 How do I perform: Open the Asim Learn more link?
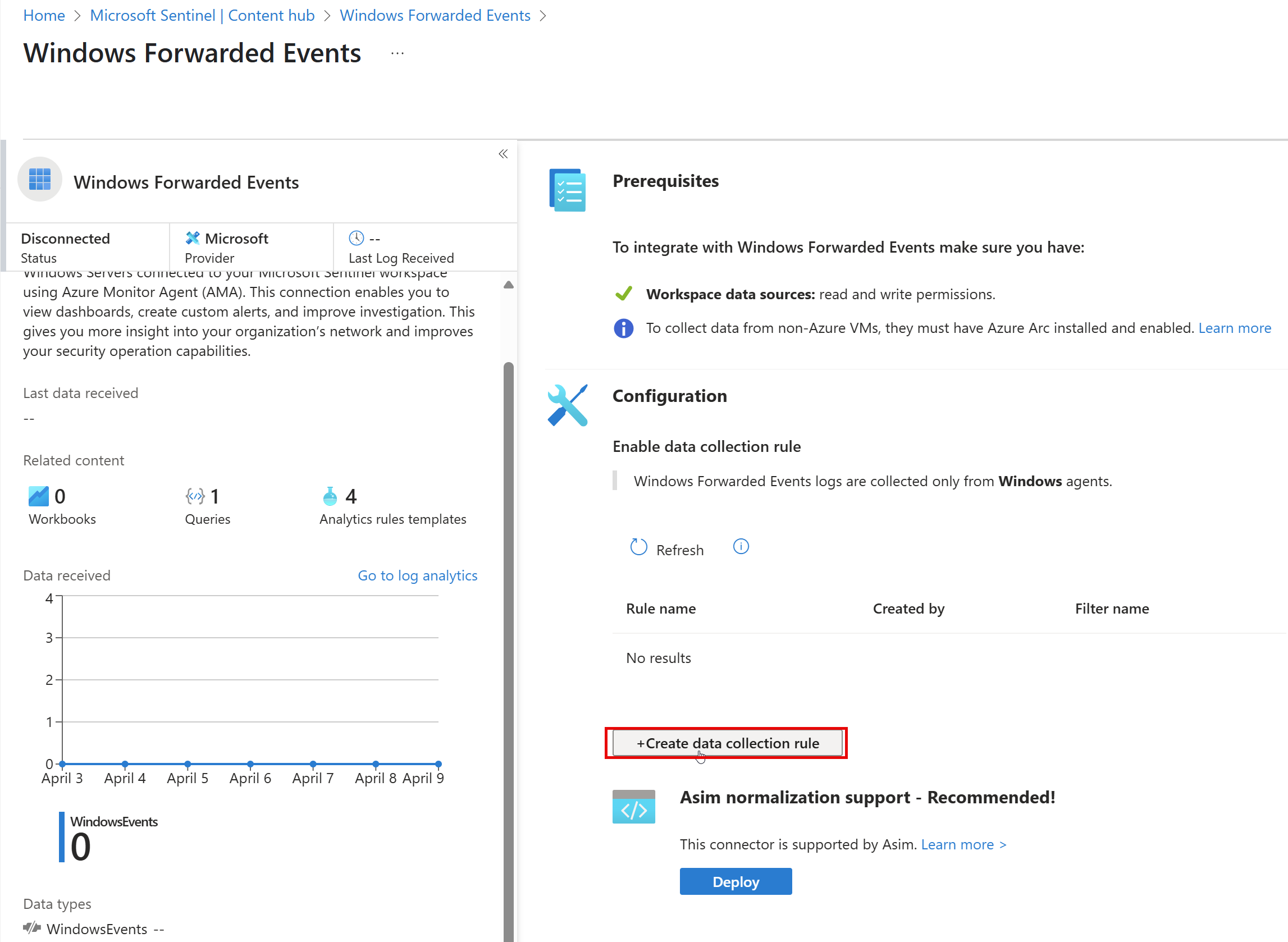click(x=963, y=844)
